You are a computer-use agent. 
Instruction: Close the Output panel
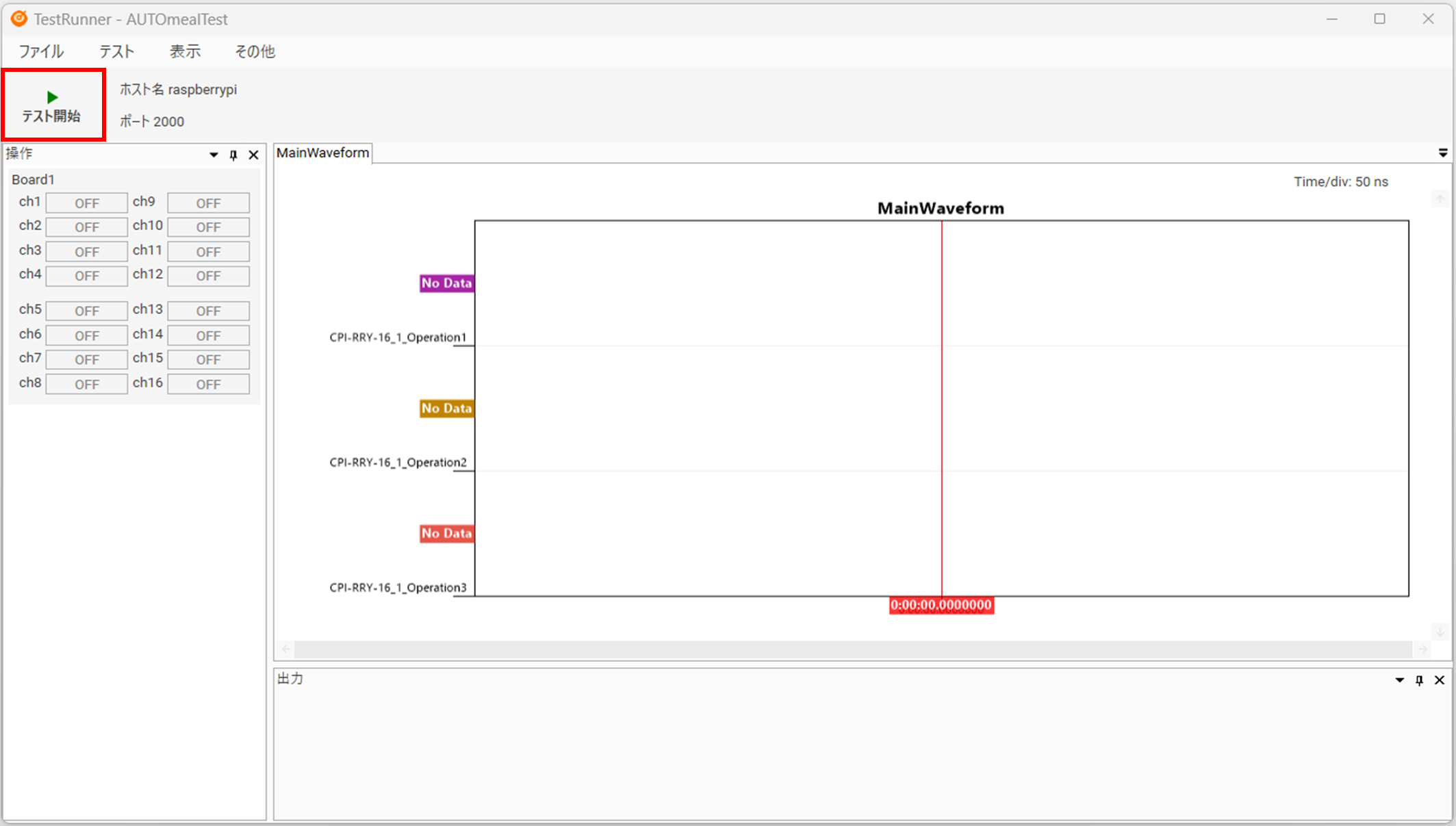[1439, 680]
